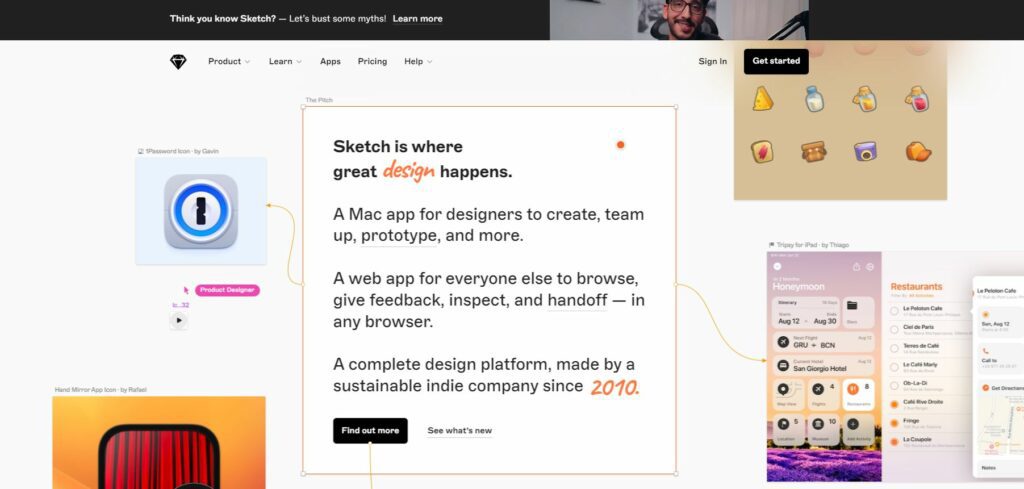1024x489 pixels.
Task: Expand the Help dropdown menu
Action: pos(418,61)
